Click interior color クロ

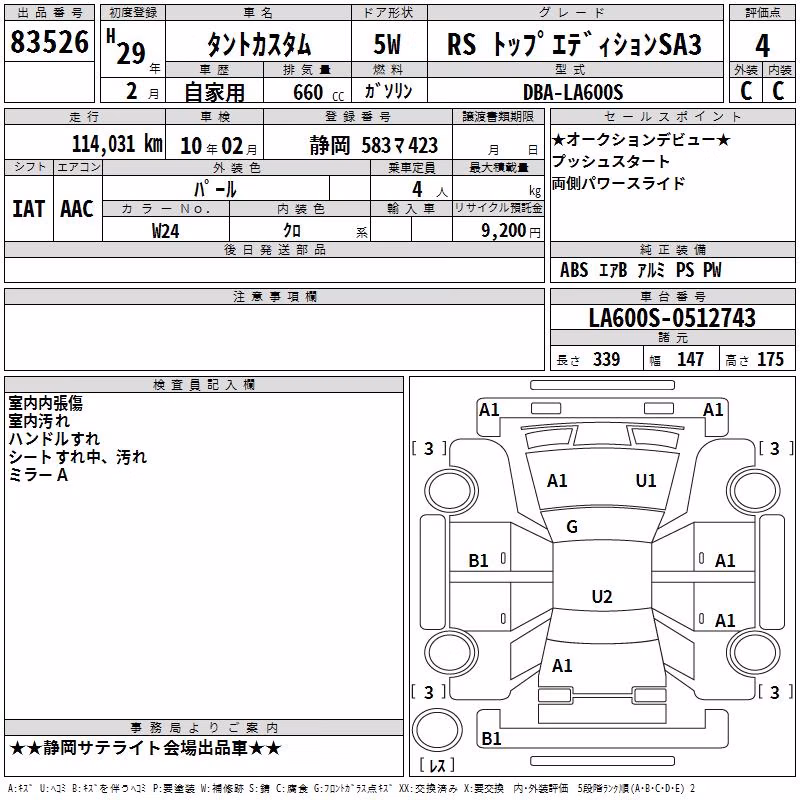(292, 231)
